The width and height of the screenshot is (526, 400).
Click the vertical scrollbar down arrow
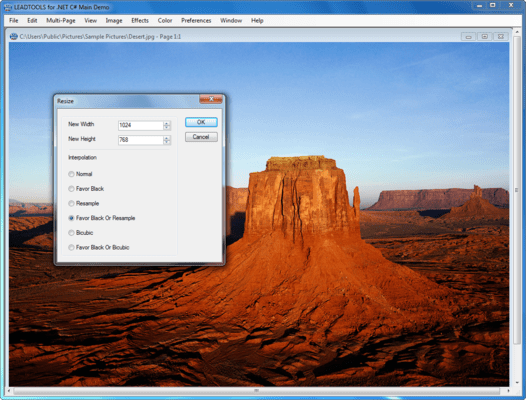[517, 382]
